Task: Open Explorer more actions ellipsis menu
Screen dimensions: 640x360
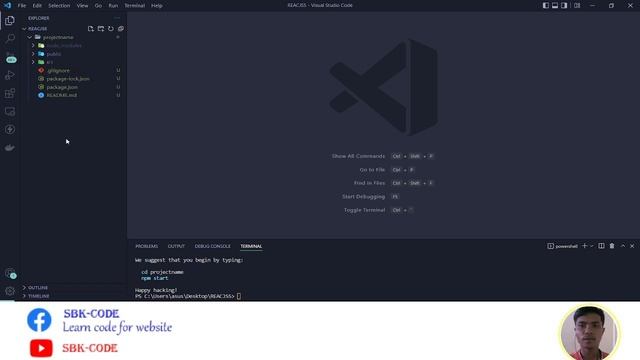Action: pos(117,18)
